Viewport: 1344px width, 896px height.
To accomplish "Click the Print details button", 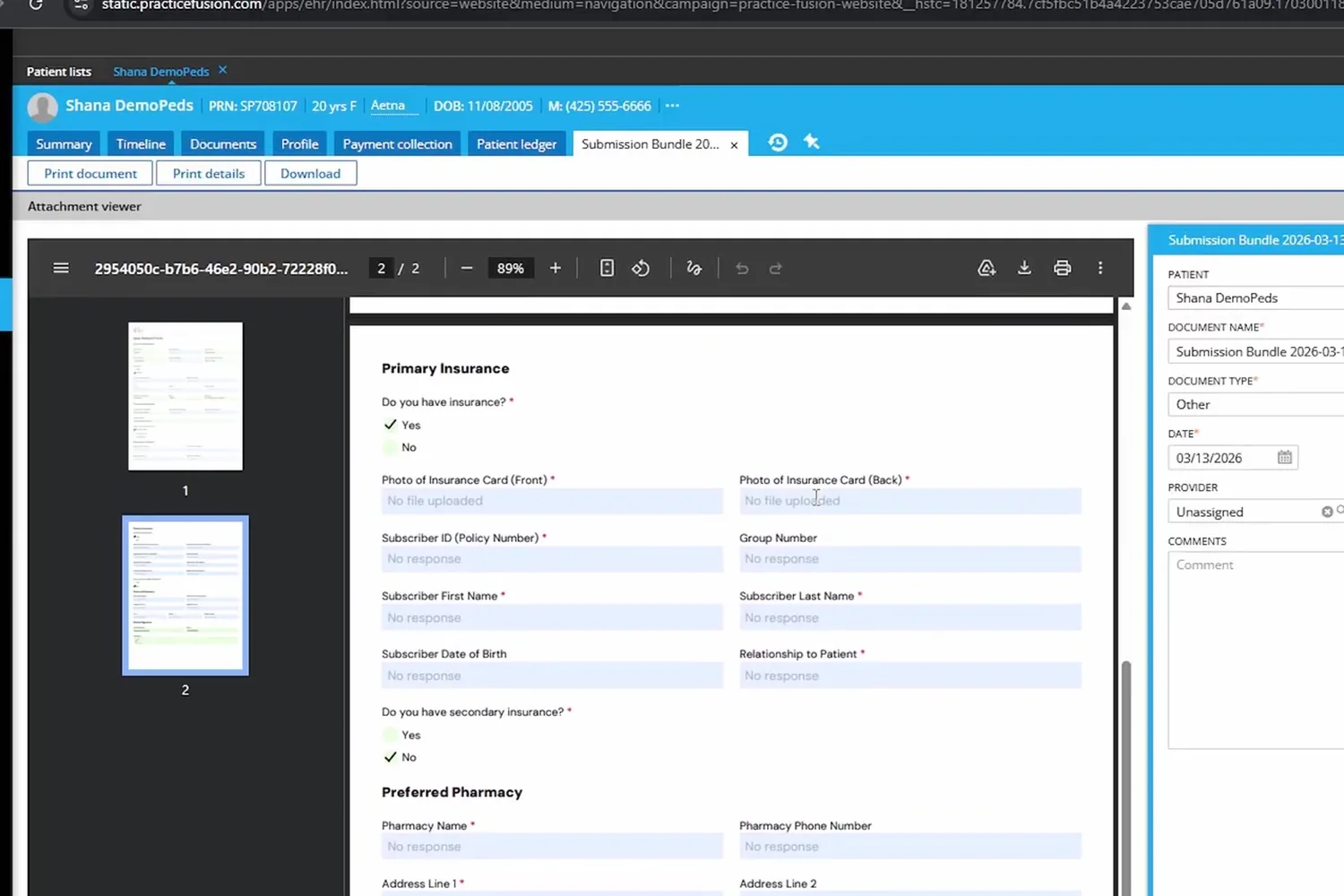I will tap(209, 173).
